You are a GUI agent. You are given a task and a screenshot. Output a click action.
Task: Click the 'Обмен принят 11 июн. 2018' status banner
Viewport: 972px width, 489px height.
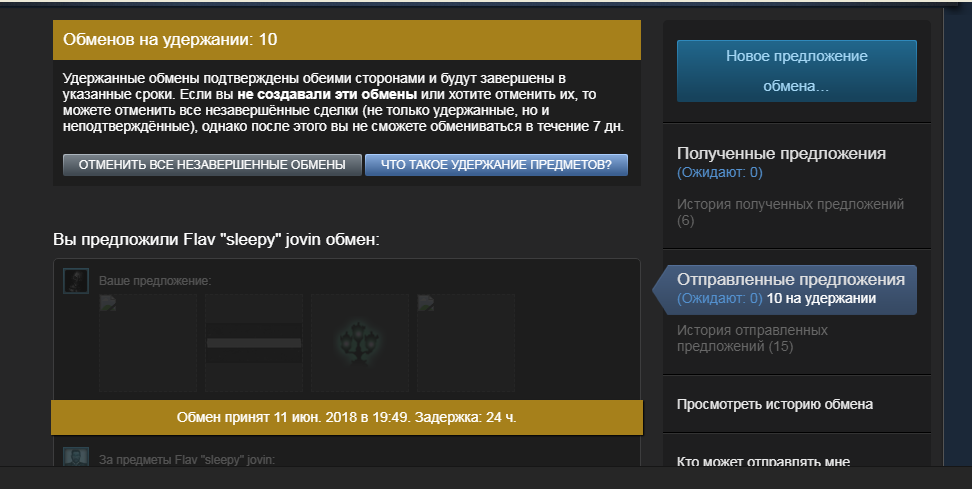click(x=347, y=417)
